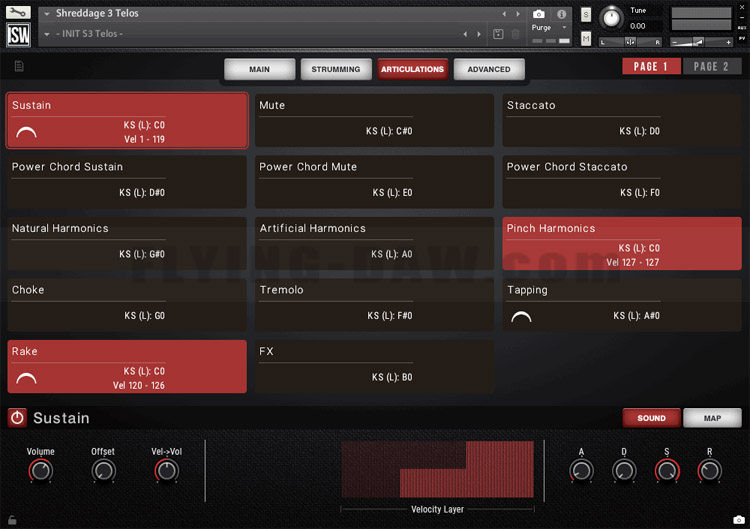Viewport: 750px width, 529px height.
Task: Select the Artificial Harmonics articulation
Action: 374,243
